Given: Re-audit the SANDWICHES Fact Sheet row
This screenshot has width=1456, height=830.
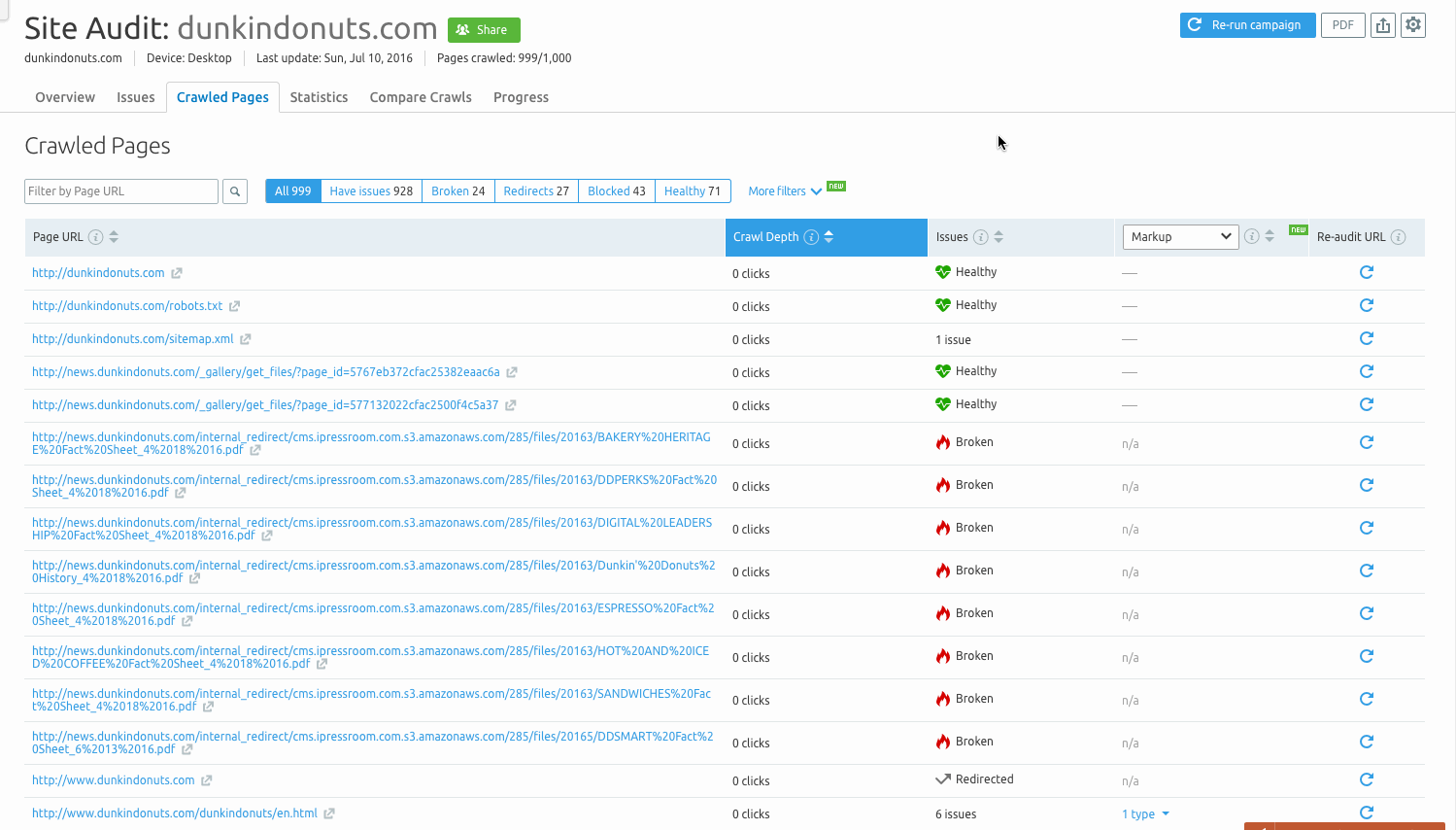Looking at the screenshot, I should point(1367,699).
